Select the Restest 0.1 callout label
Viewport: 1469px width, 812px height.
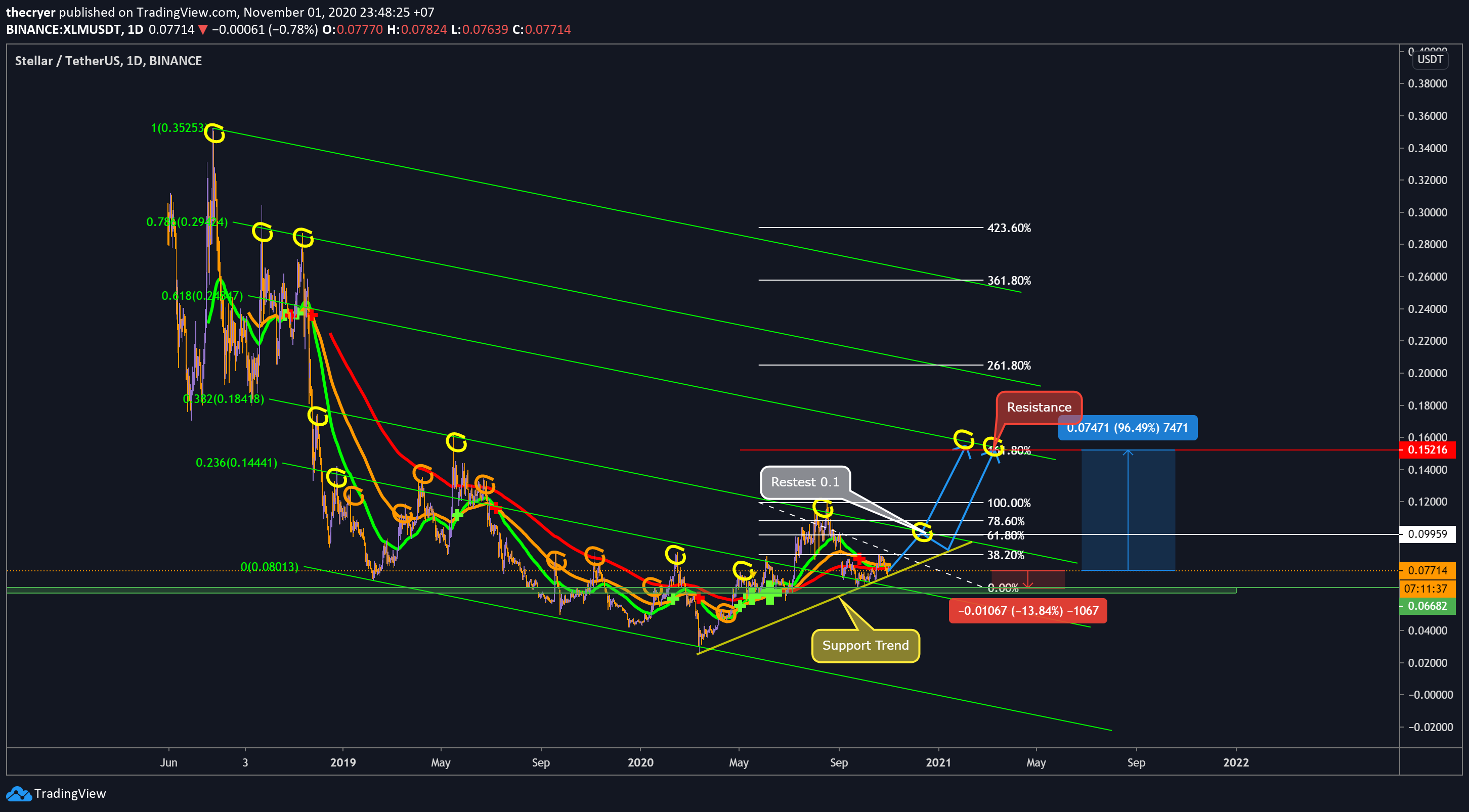805,482
